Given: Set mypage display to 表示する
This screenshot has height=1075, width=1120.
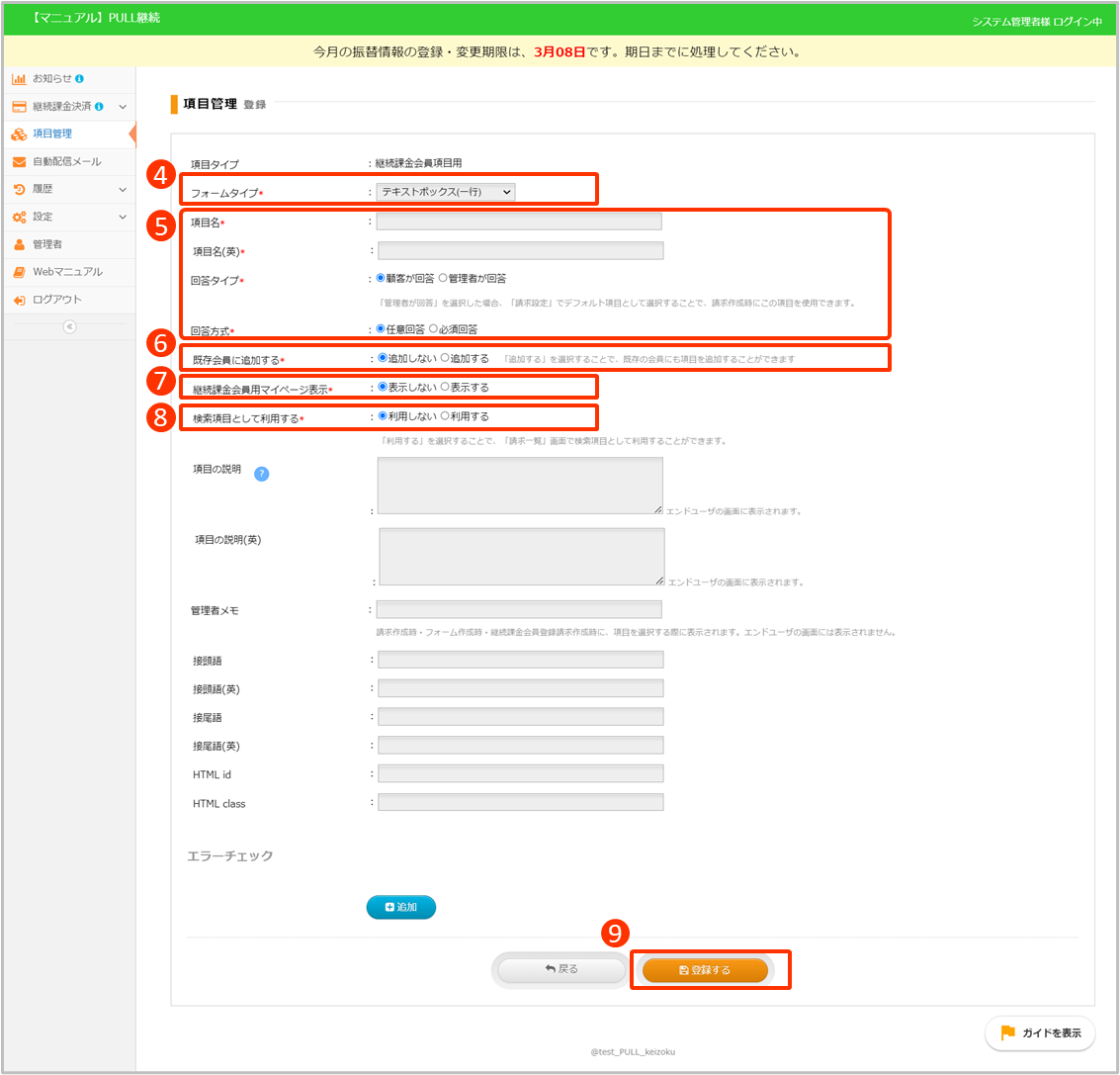Looking at the screenshot, I should [x=445, y=388].
